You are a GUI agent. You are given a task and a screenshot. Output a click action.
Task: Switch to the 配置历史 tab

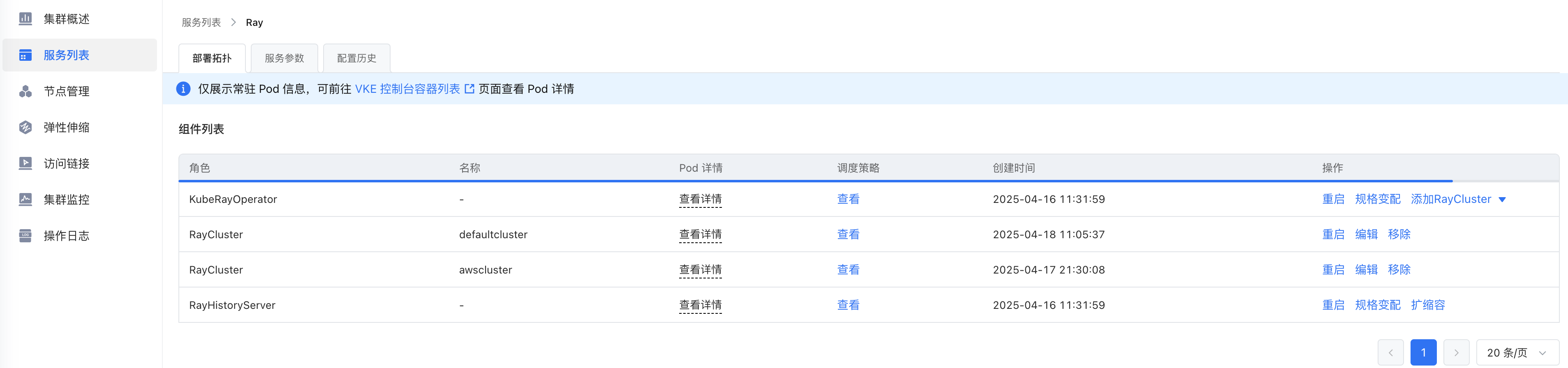point(356,58)
